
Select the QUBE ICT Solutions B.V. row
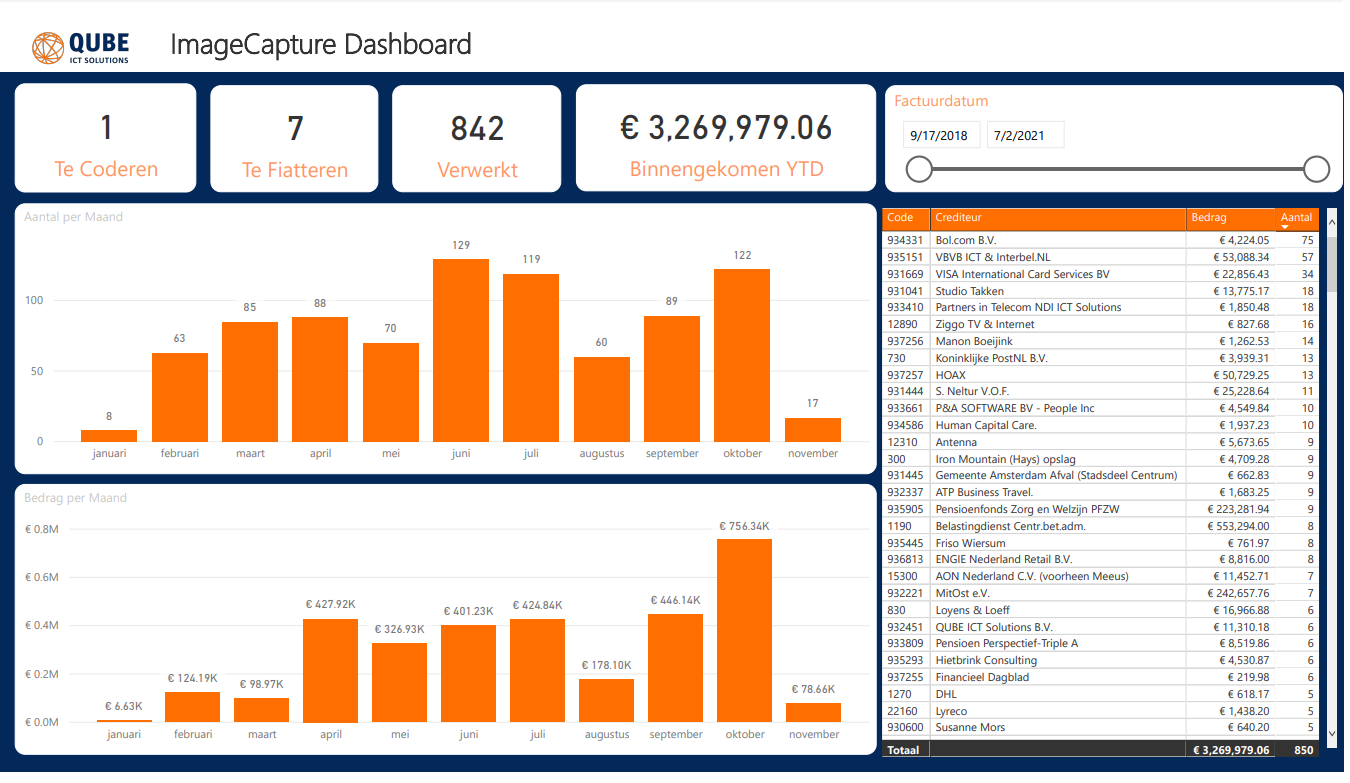click(1100, 627)
